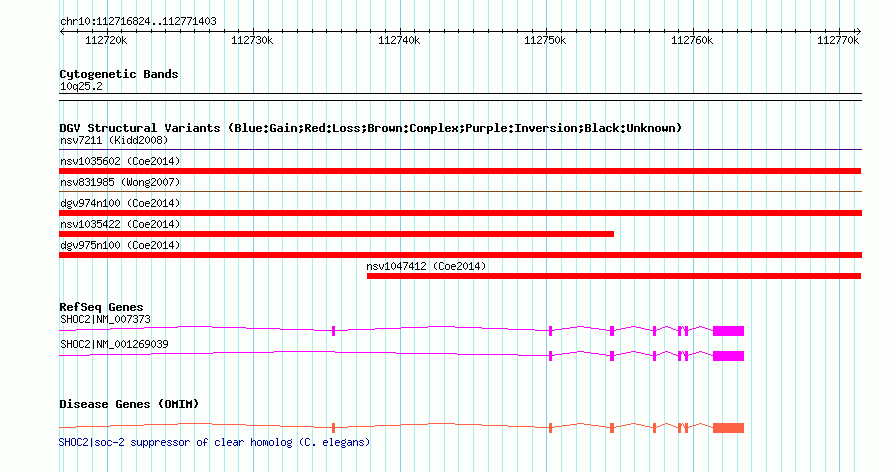Click the thin purple nsv7211 inversion line
Image resolution: width=890 pixels, height=472 pixels.
click(460, 150)
